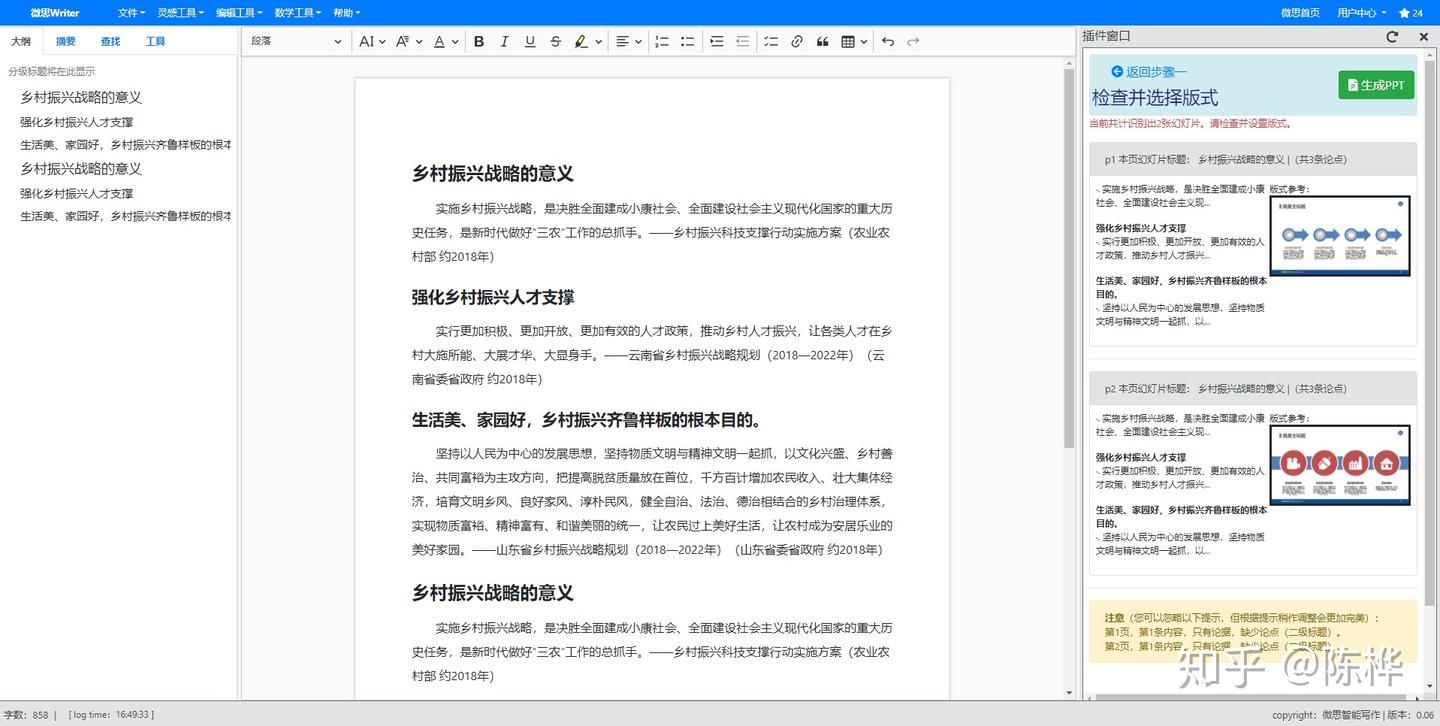Select second 生活美、家园好 outline item
1440x726 pixels.
(x=125, y=216)
